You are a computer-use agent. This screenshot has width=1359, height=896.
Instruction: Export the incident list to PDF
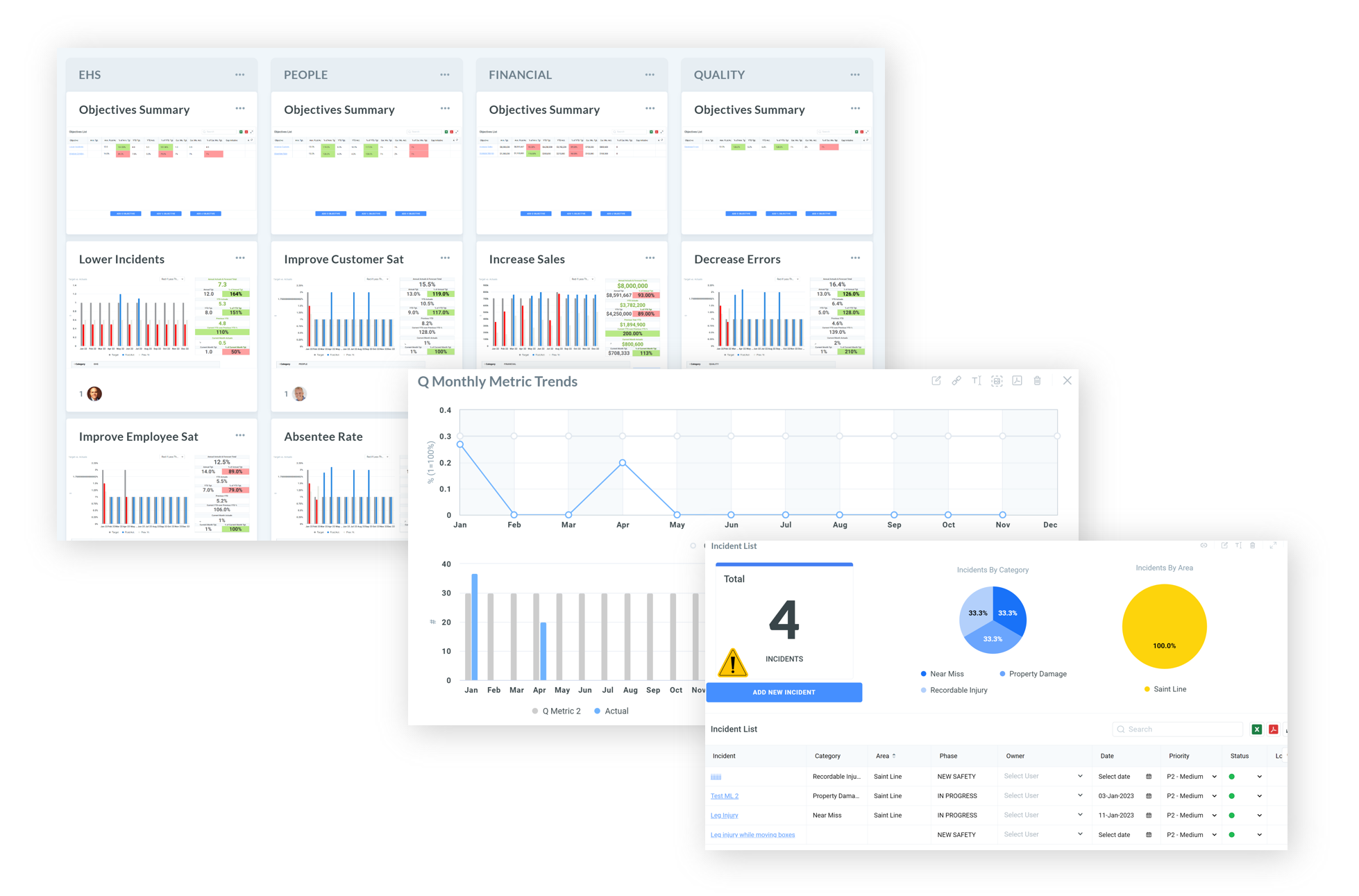click(1274, 729)
